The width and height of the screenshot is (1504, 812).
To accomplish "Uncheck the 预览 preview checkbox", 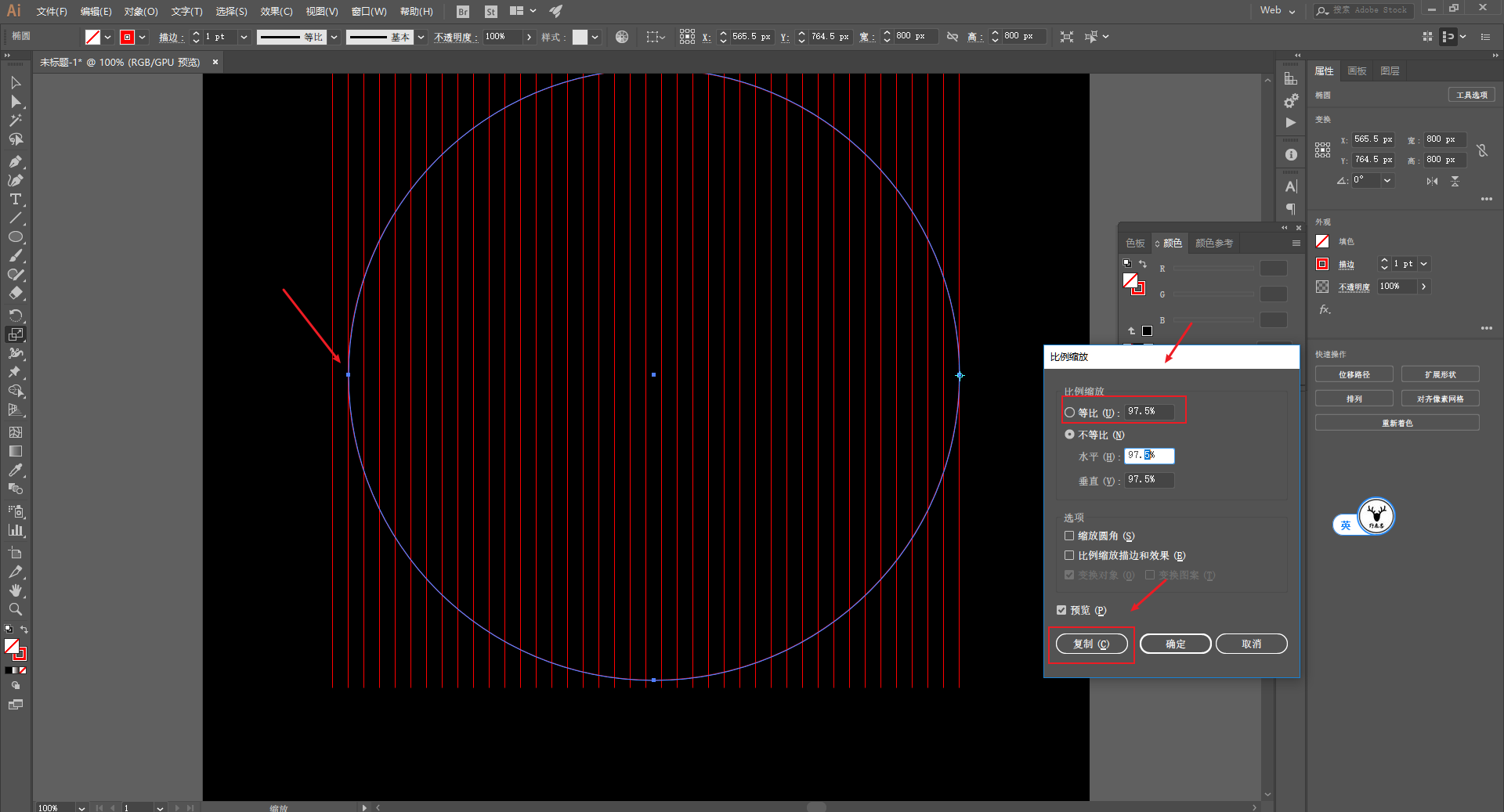I will pyautogui.click(x=1061, y=610).
